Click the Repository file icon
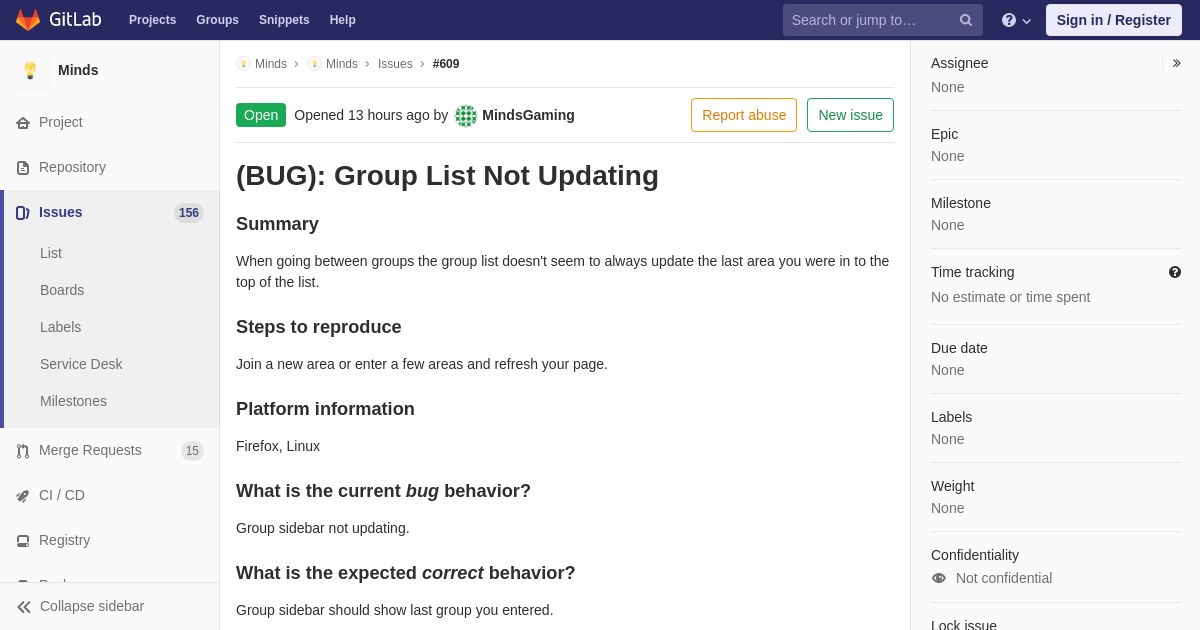The image size is (1200, 630). [x=23, y=168]
